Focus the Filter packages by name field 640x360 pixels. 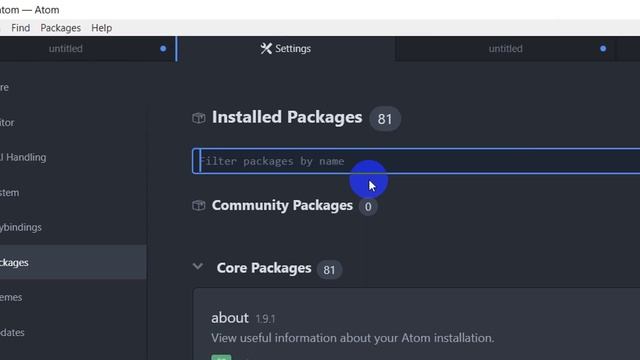[x=416, y=161]
